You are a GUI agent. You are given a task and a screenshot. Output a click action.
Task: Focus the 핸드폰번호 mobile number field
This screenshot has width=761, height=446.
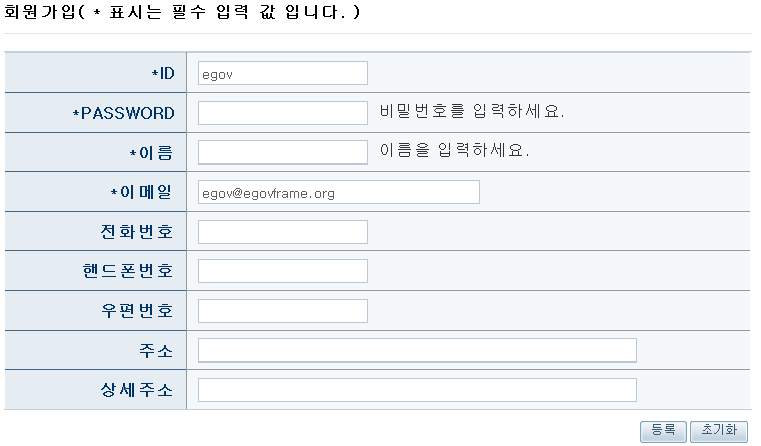tap(282, 271)
